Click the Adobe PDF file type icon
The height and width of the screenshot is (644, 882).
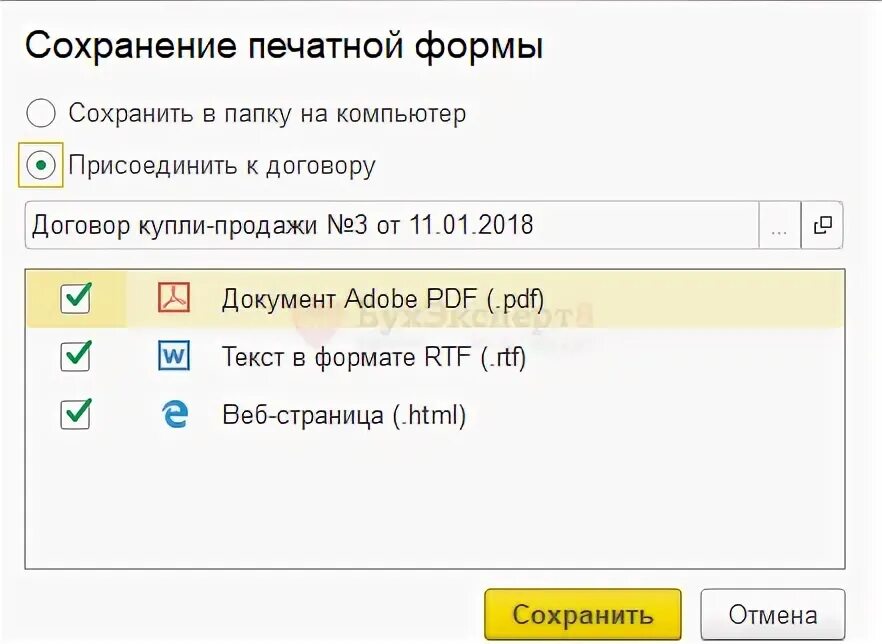pos(175,298)
